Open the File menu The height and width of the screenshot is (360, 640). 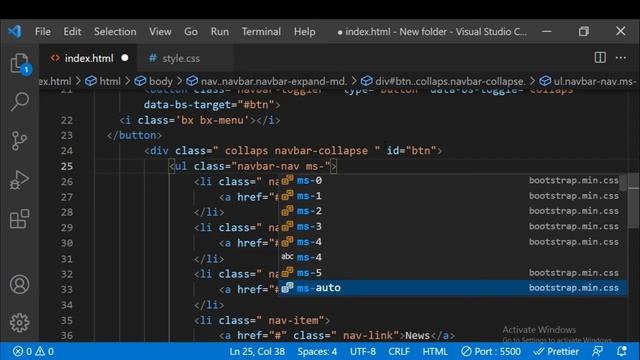(x=43, y=31)
